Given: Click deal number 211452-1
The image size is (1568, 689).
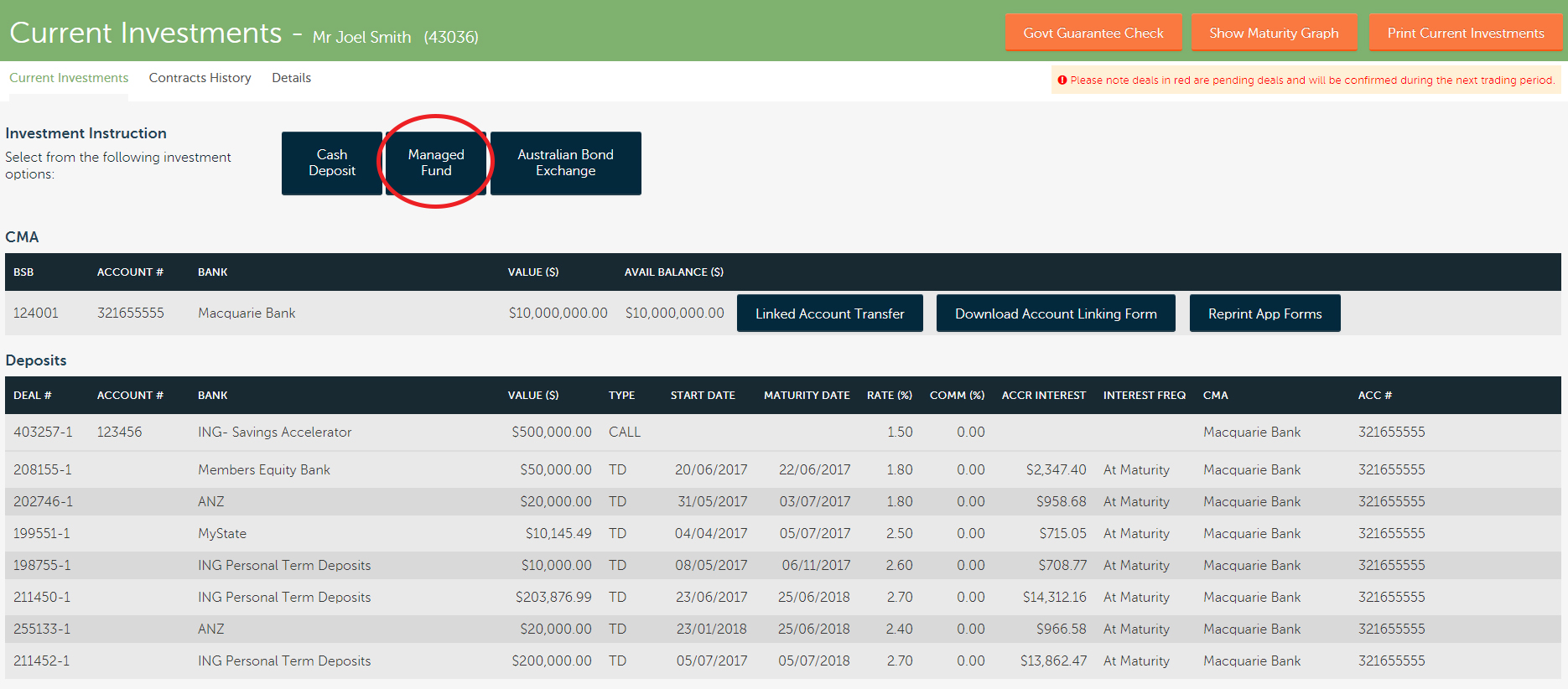Looking at the screenshot, I should click(x=42, y=661).
